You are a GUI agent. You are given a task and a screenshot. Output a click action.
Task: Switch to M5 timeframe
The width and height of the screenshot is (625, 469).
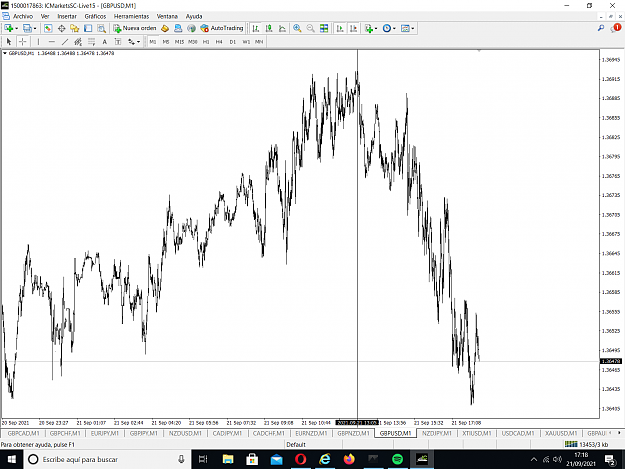coord(166,42)
